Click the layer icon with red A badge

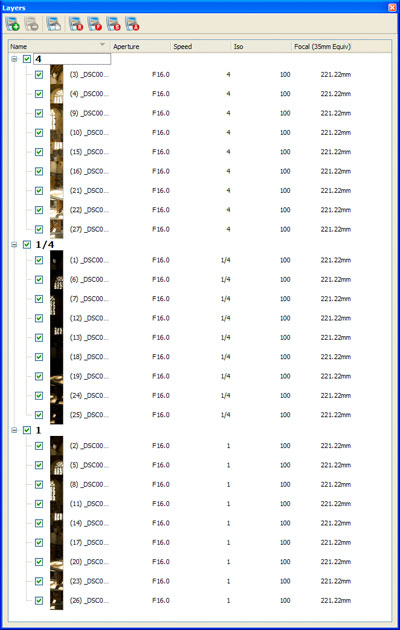[x=133, y=24]
